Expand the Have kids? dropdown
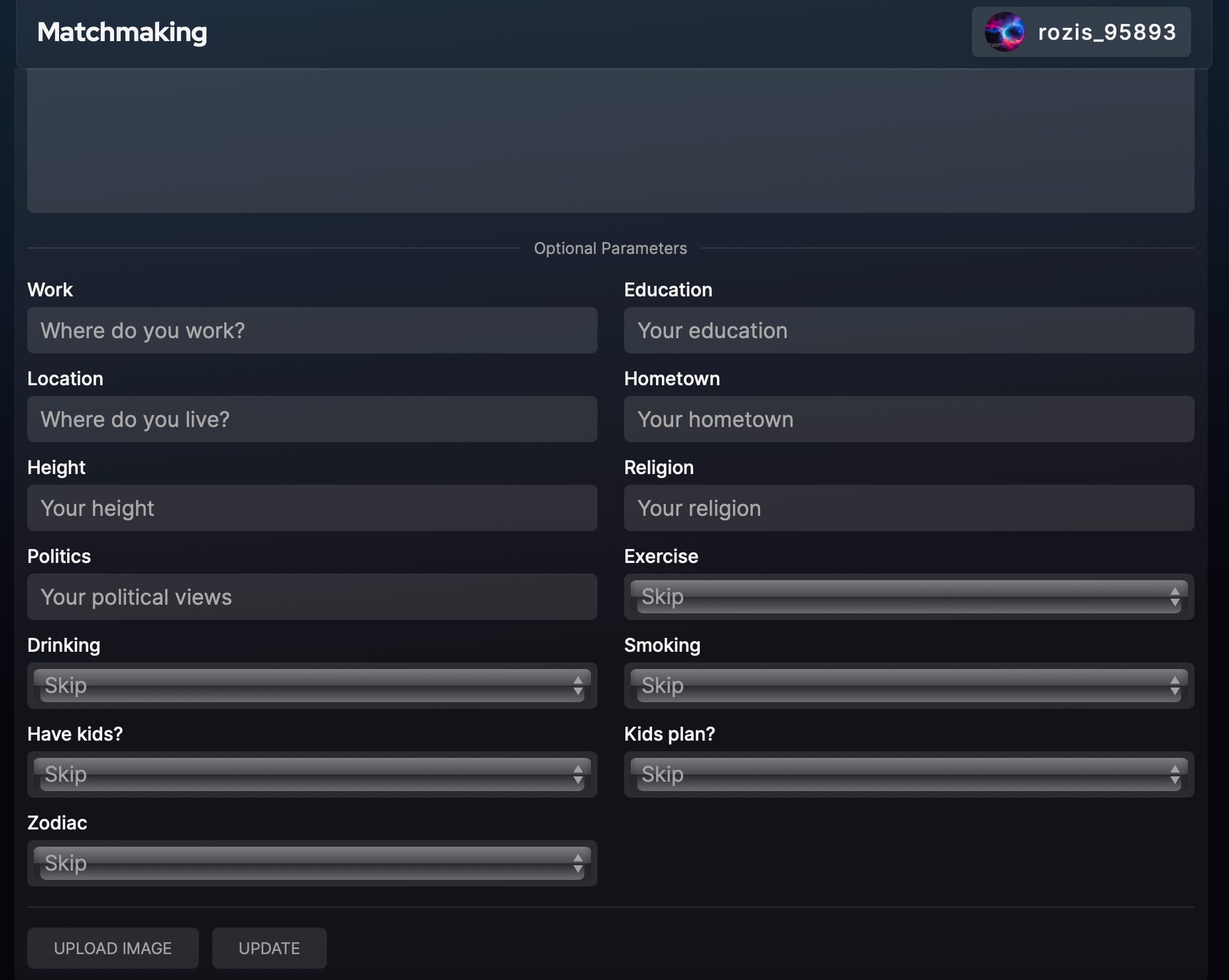The image size is (1229, 980). pyautogui.click(x=312, y=774)
